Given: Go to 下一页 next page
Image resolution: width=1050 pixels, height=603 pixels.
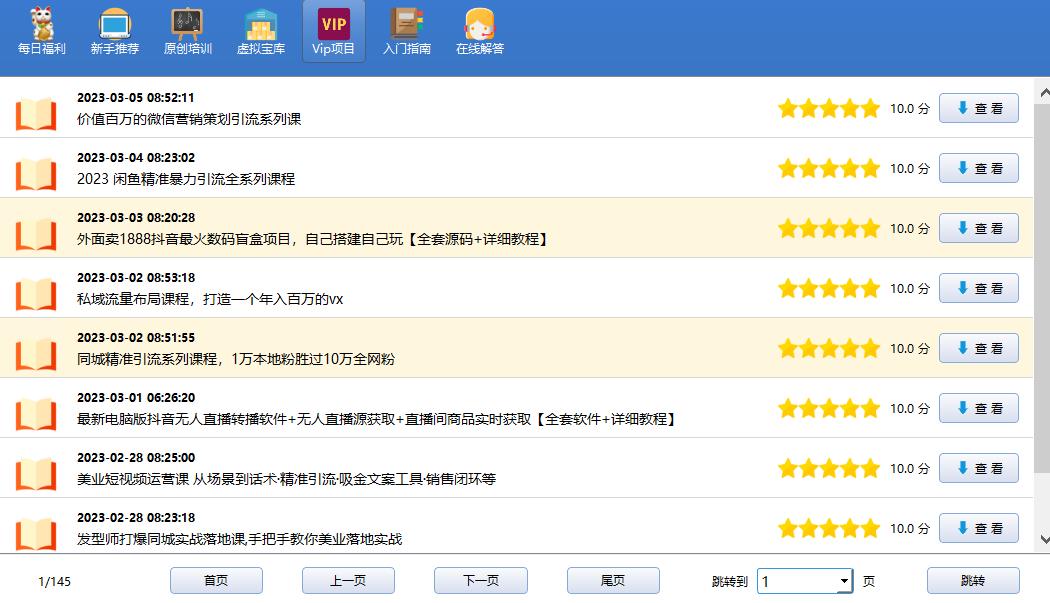Looking at the screenshot, I should [480, 581].
